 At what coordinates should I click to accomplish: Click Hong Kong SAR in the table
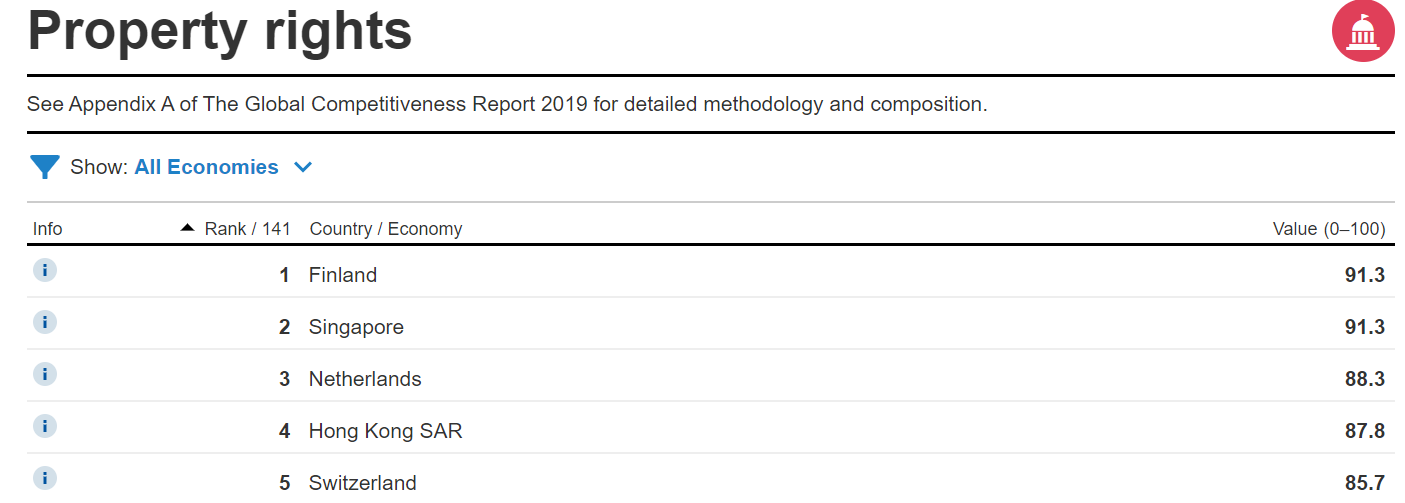(386, 431)
